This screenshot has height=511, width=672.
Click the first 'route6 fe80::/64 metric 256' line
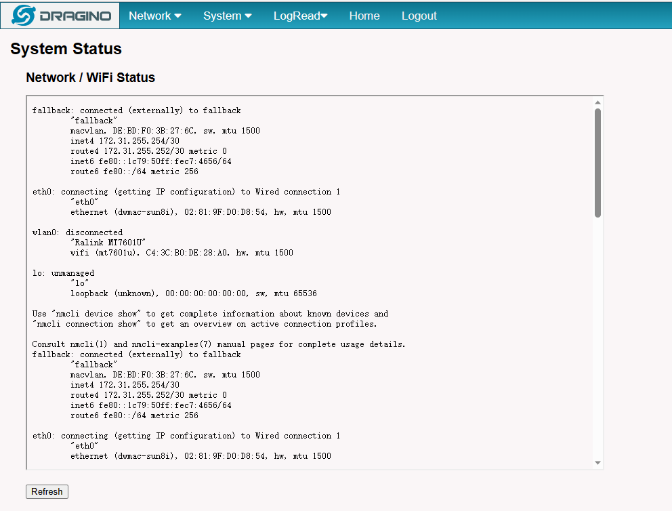point(134,171)
